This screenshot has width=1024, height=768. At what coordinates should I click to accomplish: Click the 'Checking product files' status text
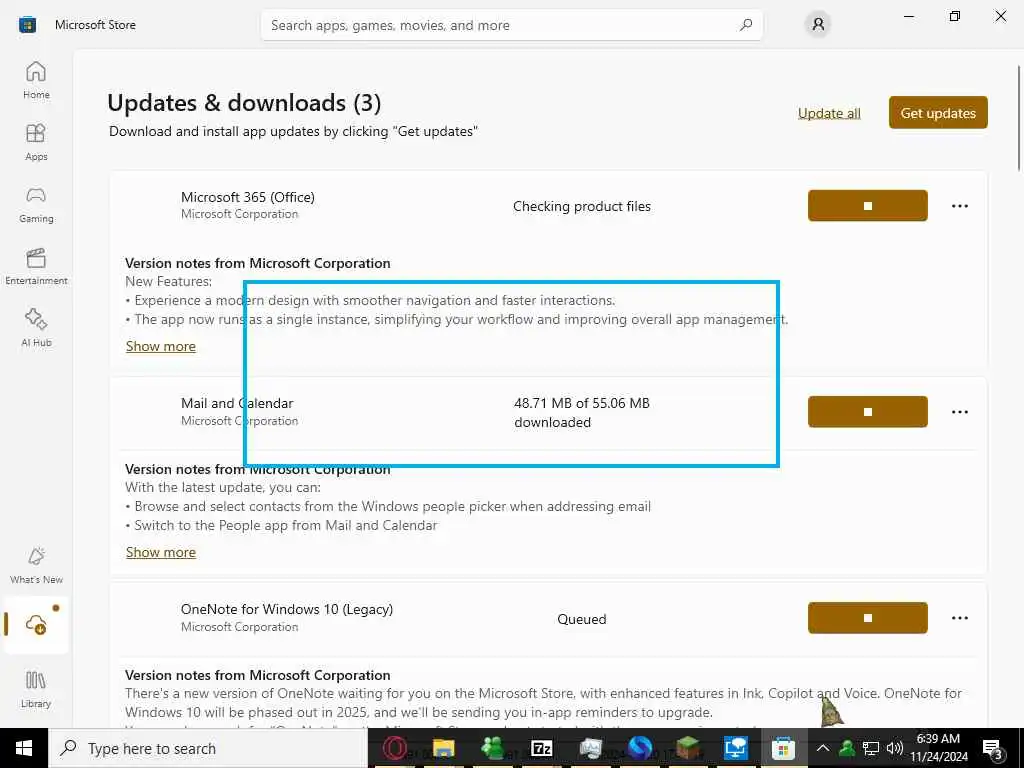pos(582,206)
